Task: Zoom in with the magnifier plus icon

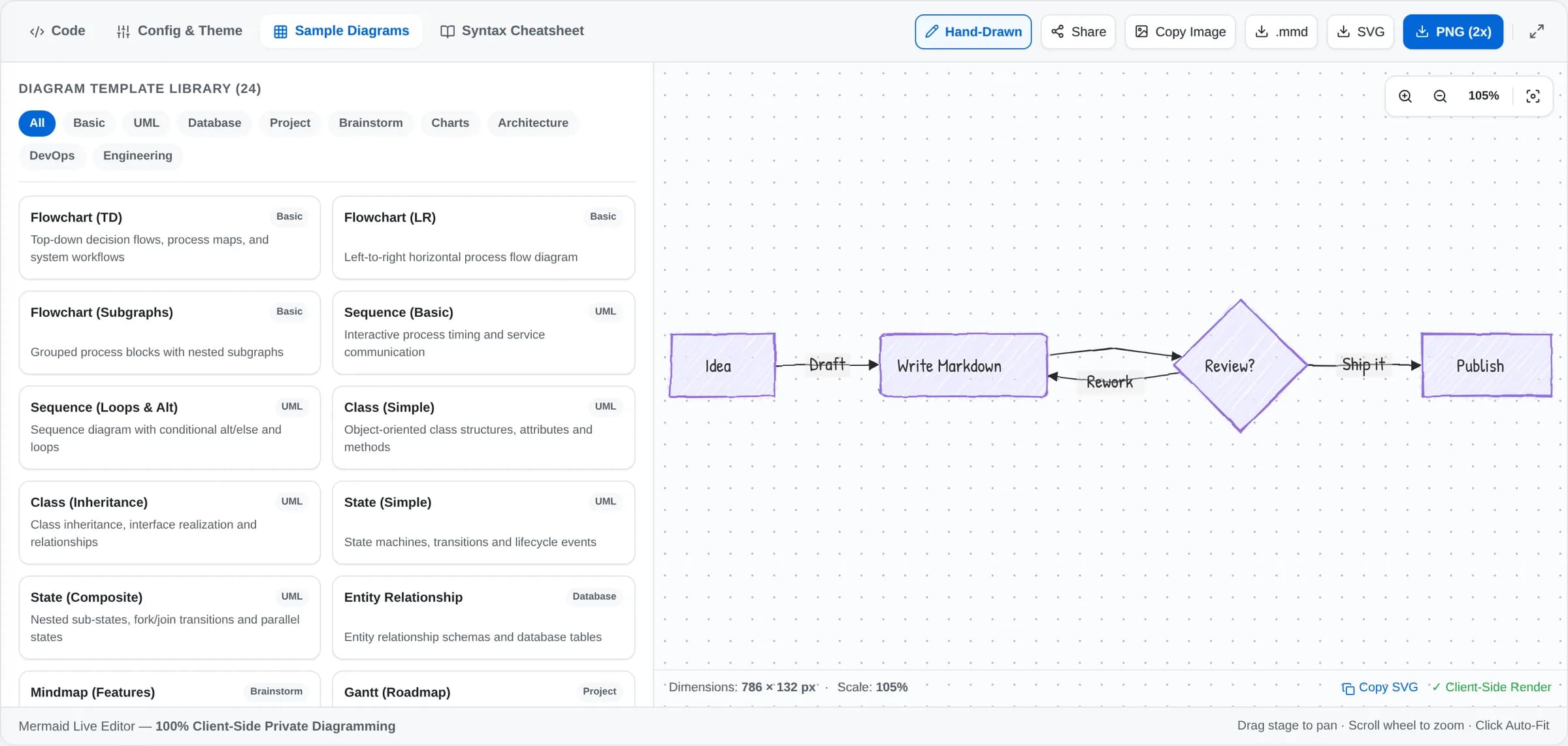Action: click(1405, 96)
